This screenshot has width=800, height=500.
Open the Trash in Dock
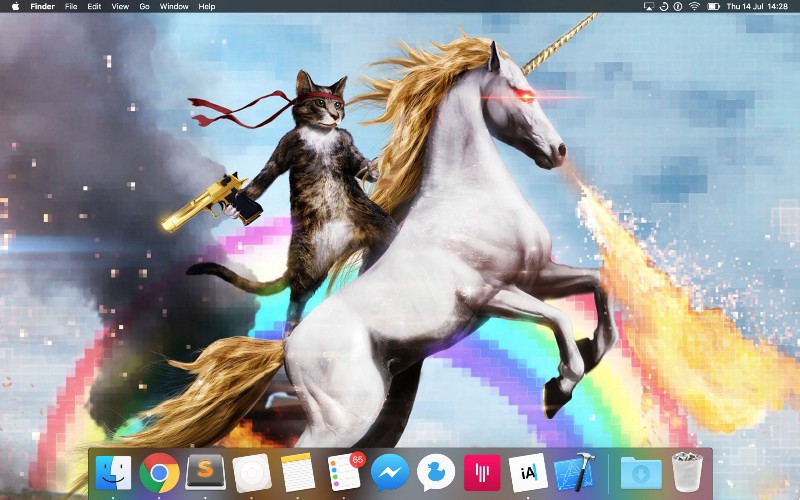(x=687, y=472)
